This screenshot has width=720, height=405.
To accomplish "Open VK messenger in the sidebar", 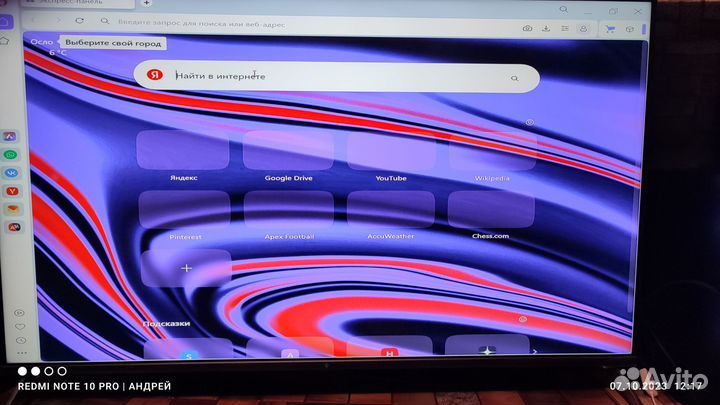I will (x=10, y=173).
